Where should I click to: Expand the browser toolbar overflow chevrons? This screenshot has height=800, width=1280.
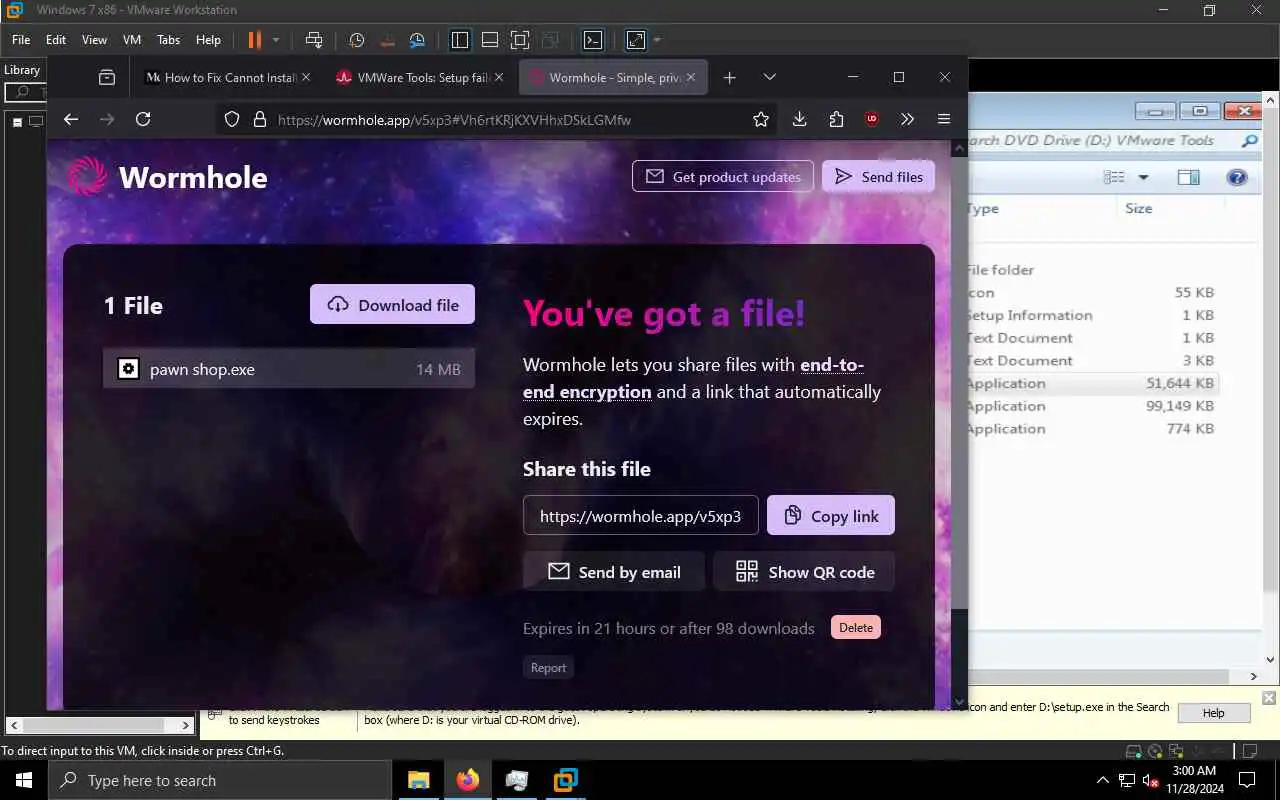[x=907, y=119]
